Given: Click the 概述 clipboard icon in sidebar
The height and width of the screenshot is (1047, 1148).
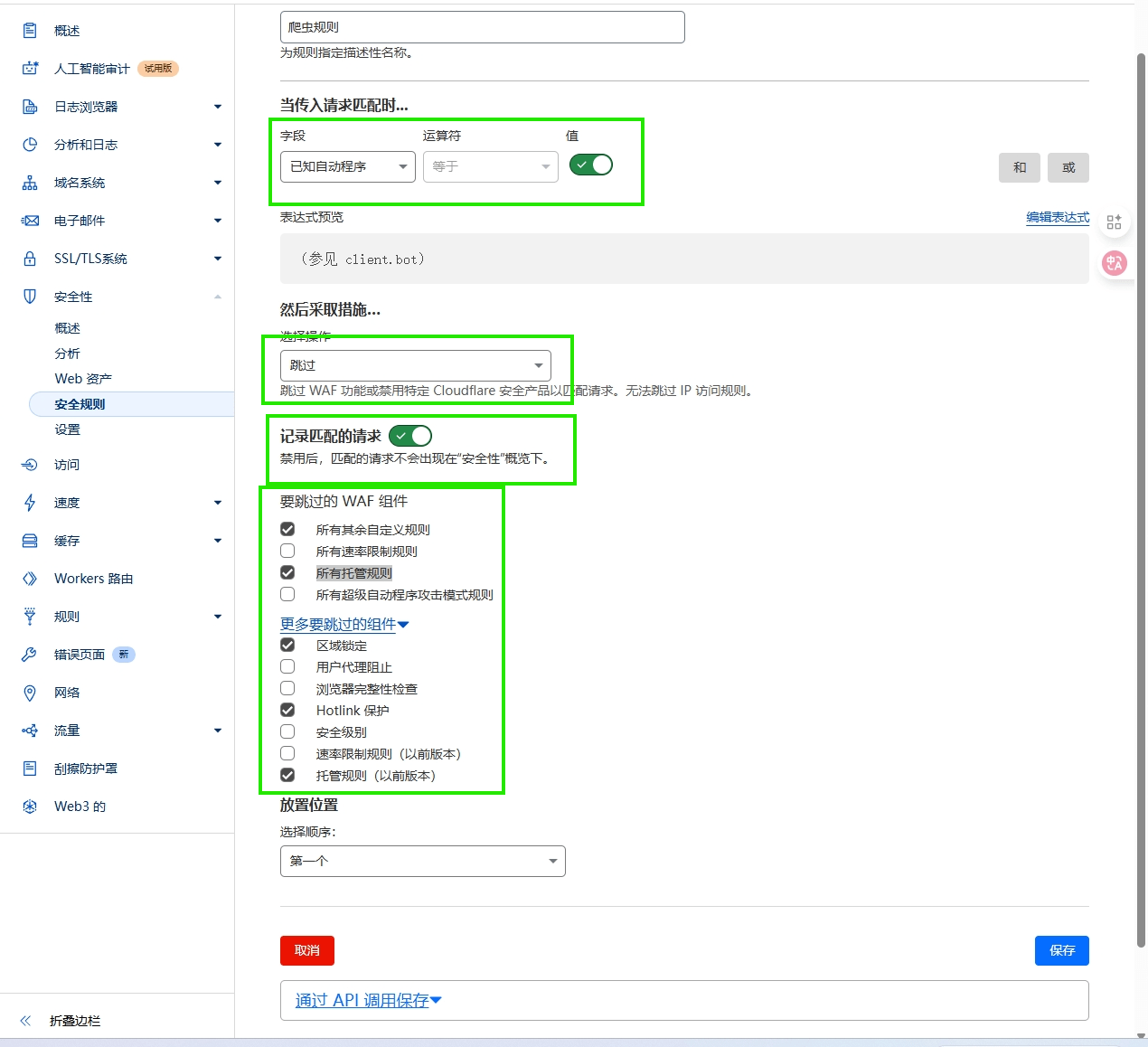Looking at the screenshot, I should click(30, 31).
